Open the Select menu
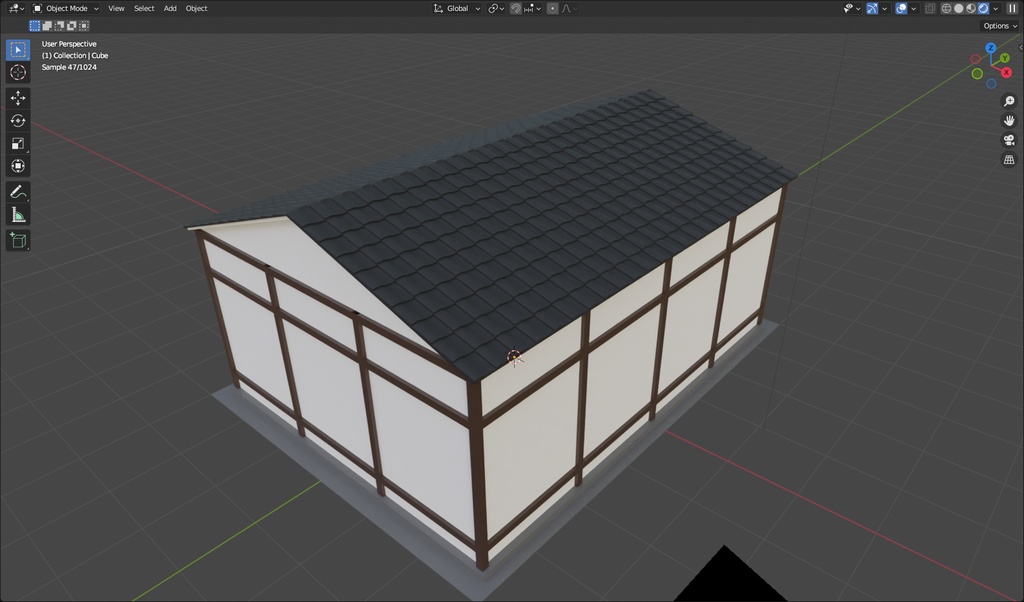This screenshot has height=602, width=1024. pos(144,8)
